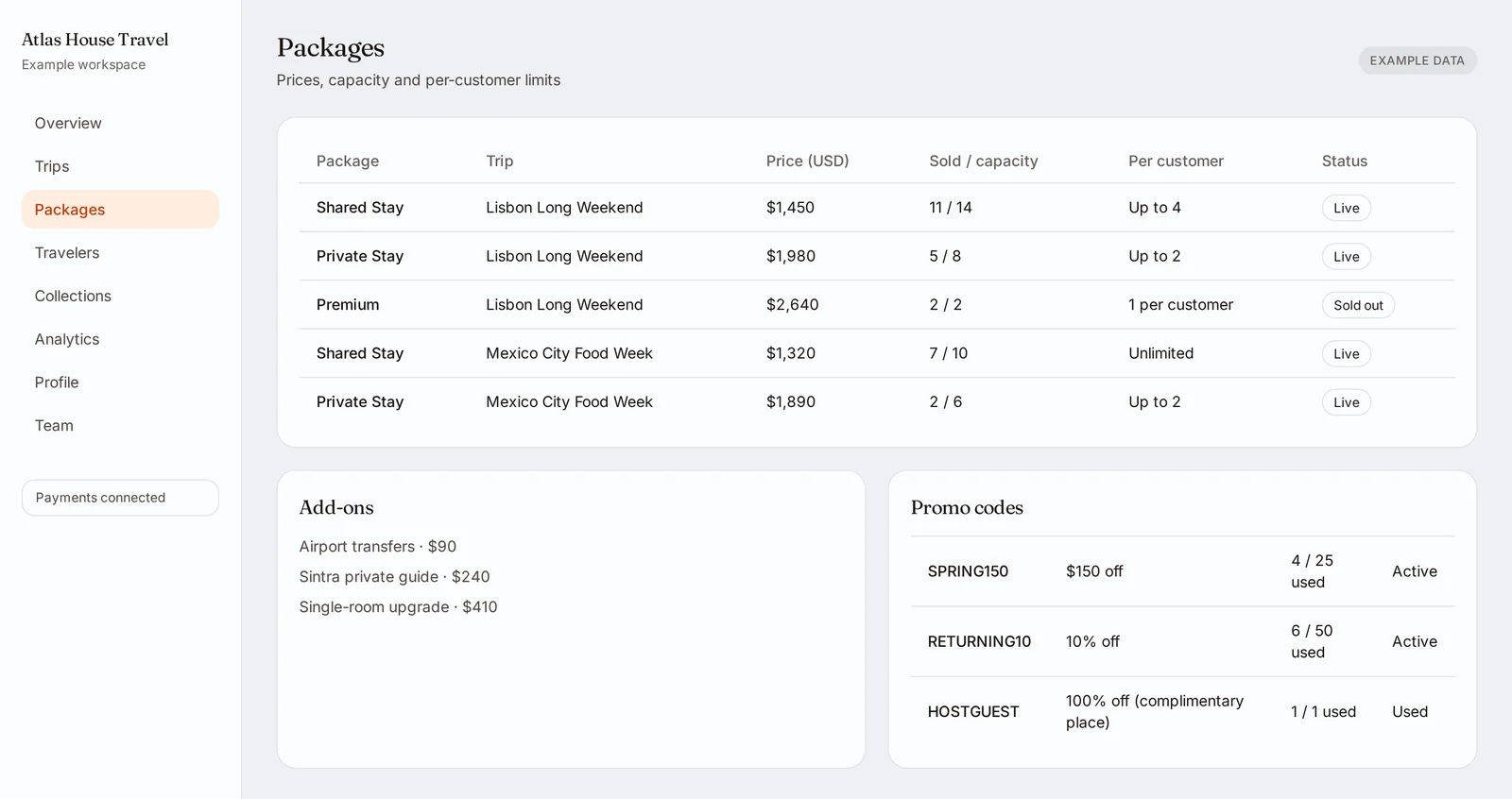Screen dimensions: 1512x799
Task: Select the Packages sidebar item
Action: [120, 210]
